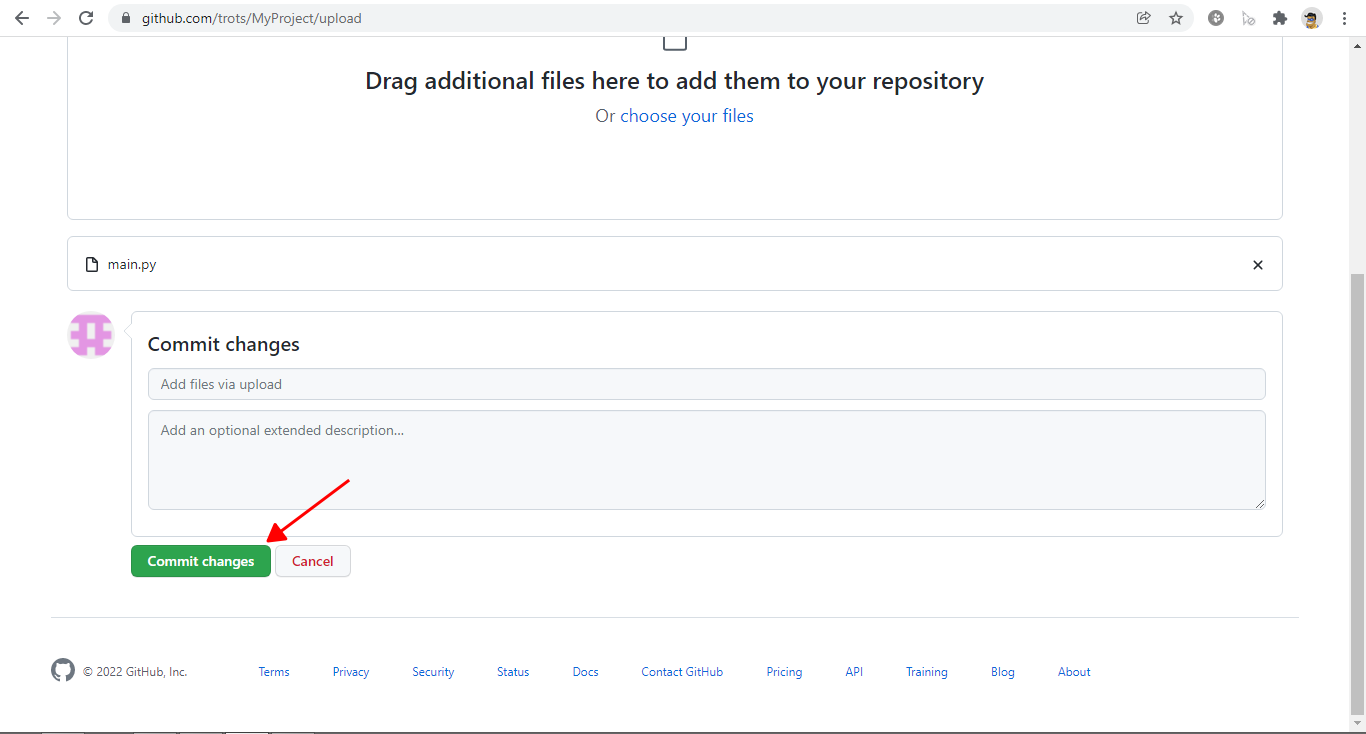Click the main.py file icon

coord(92,265)
